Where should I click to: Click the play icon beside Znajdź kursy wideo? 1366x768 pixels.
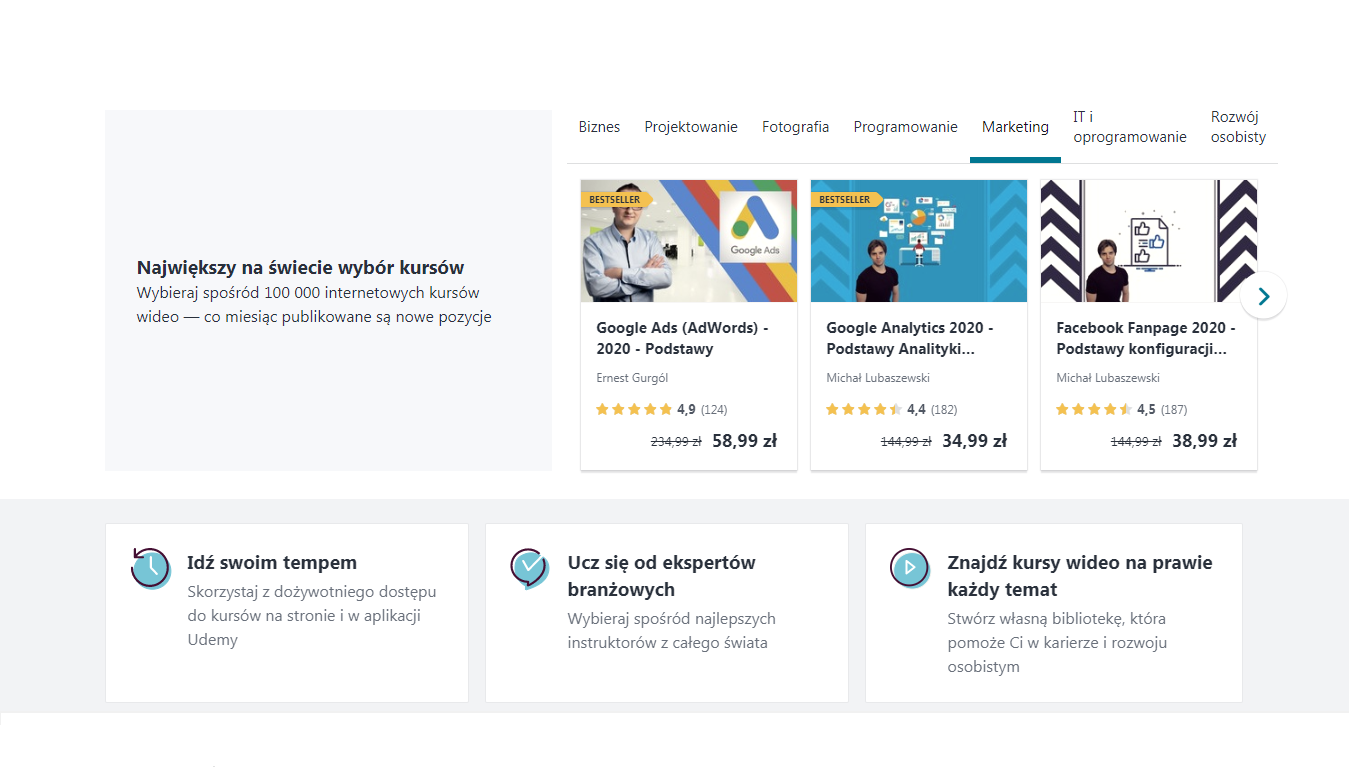[x=910, y=568]
